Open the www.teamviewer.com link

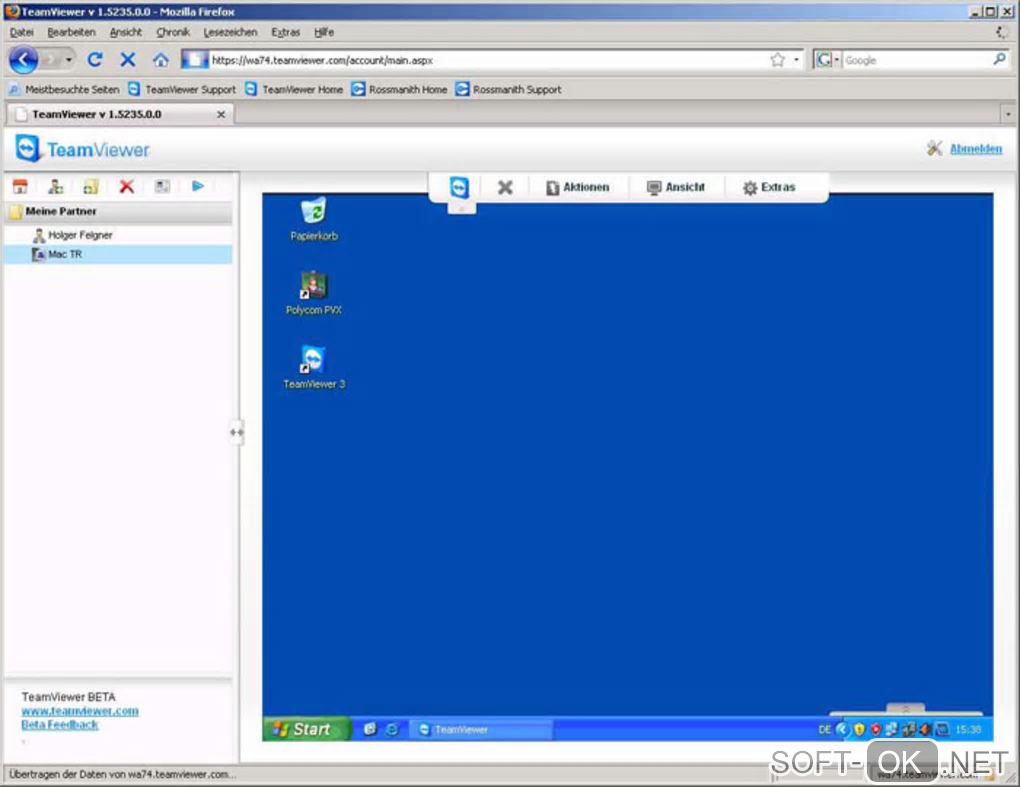(80, 711)
